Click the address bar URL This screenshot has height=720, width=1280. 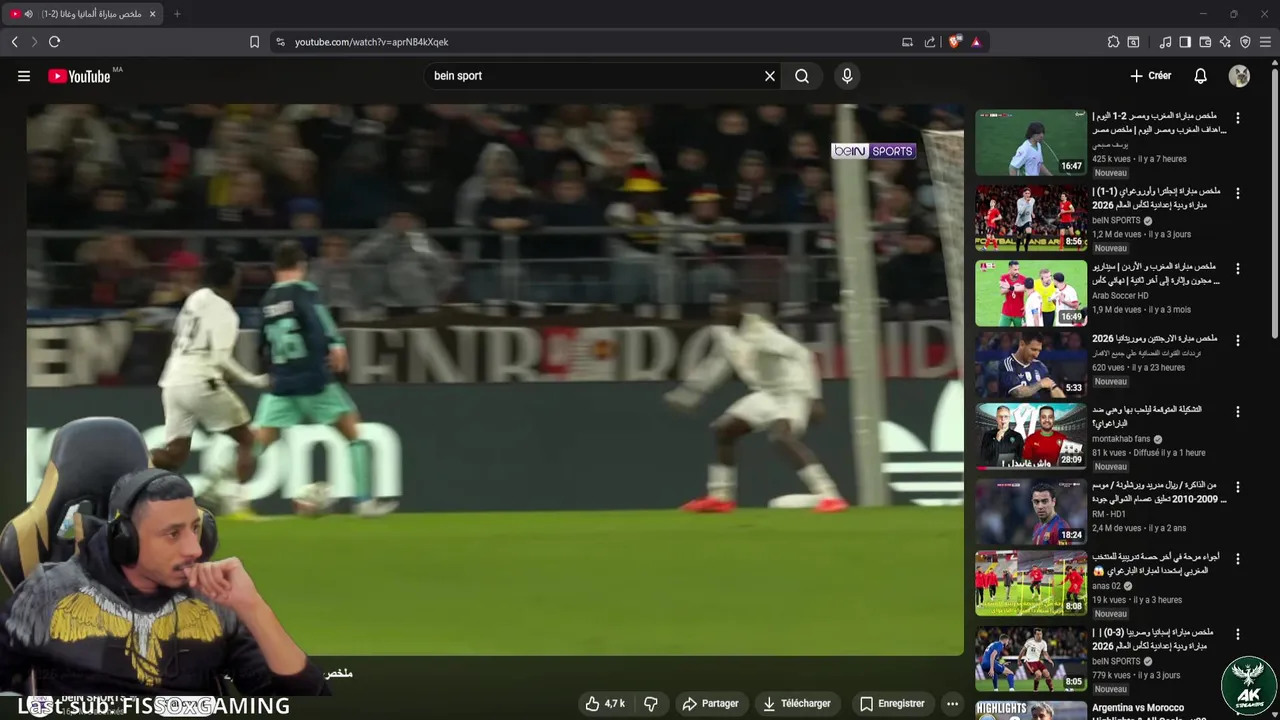pyautogui.click(x=371, y=42)
